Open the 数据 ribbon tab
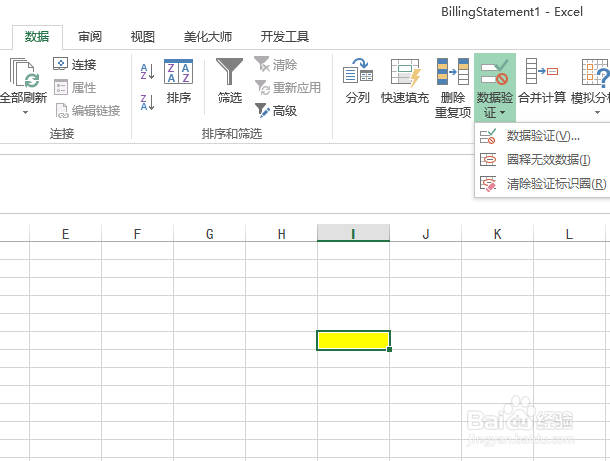Screen dimensions: 610x461 pos(37,37)
